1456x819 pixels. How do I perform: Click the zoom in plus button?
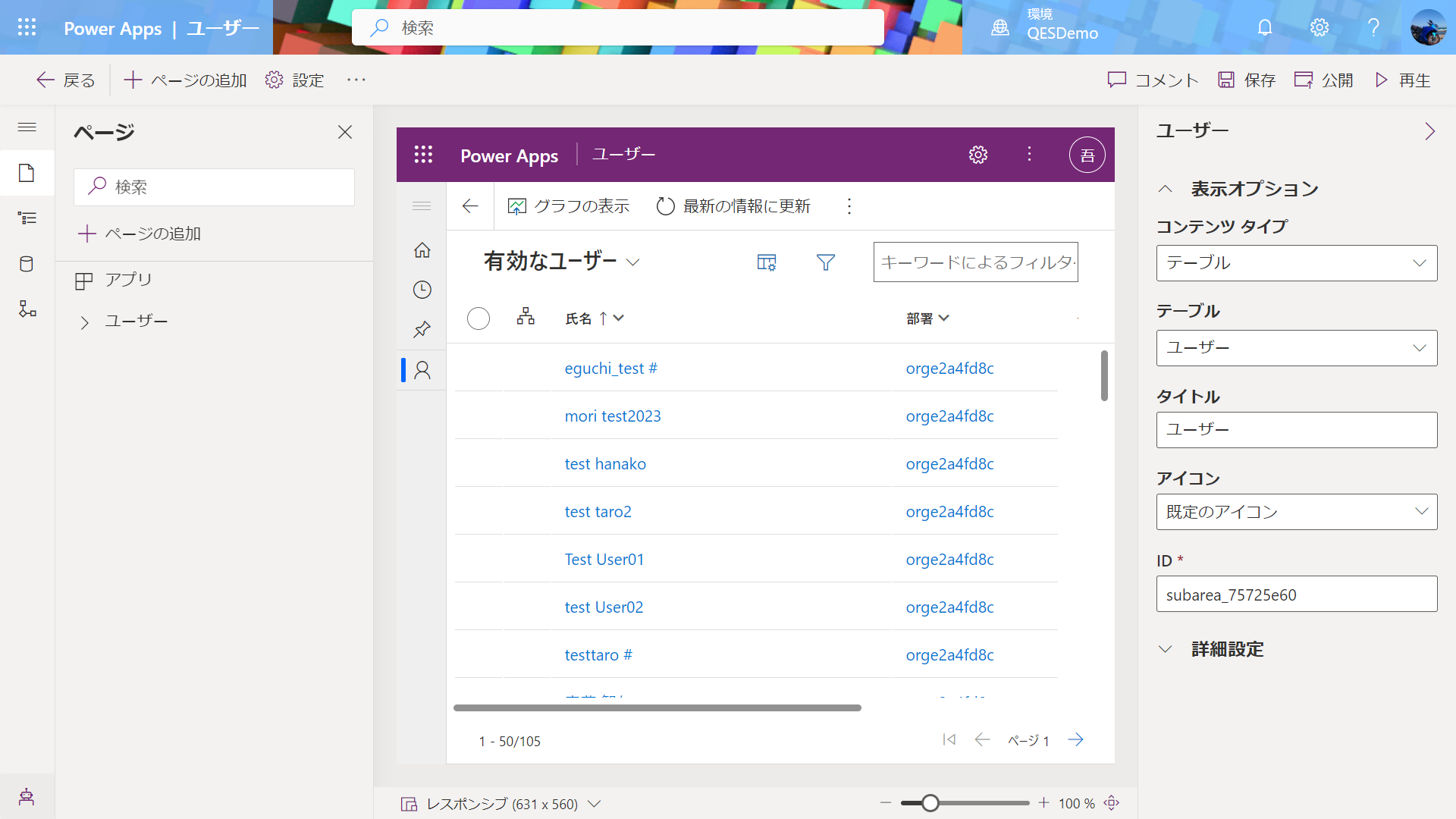1043,802
